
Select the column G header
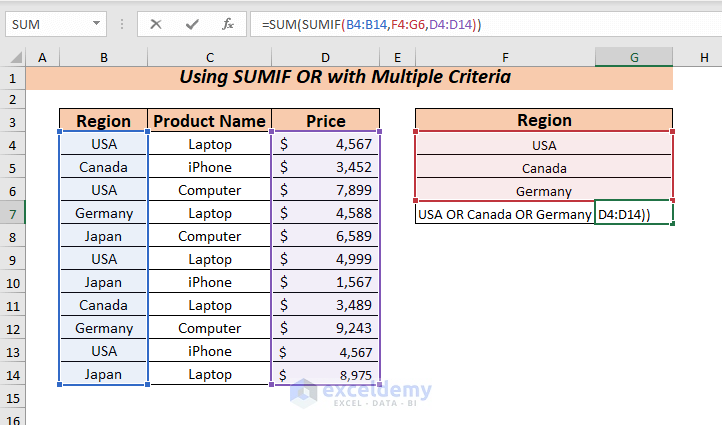pyautogui.click(x=634, y=58)
